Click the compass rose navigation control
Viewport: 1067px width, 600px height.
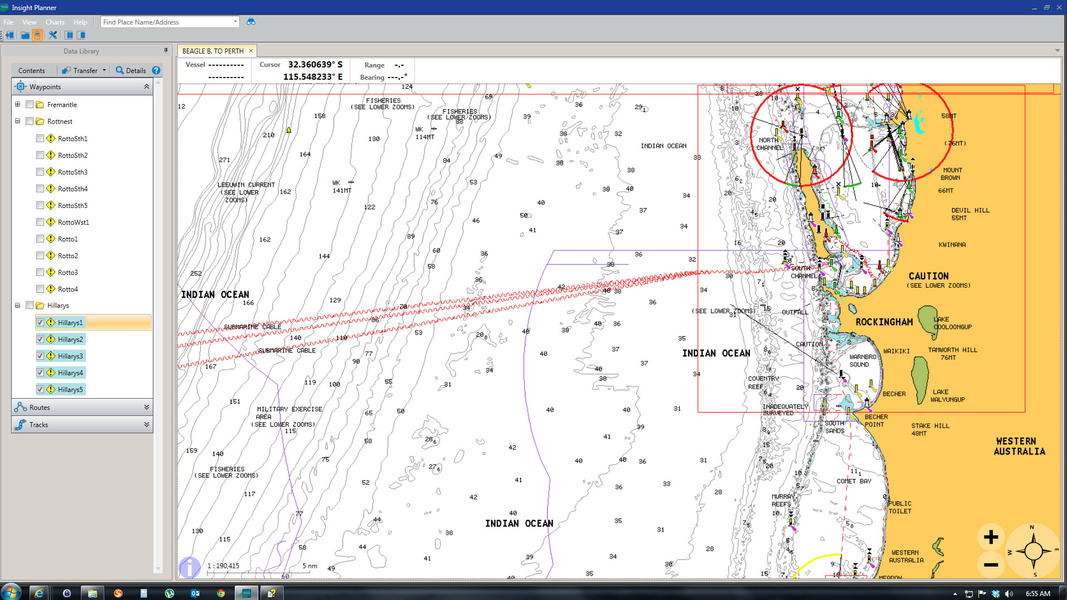pyautogui.click(x=1034, y=550)
